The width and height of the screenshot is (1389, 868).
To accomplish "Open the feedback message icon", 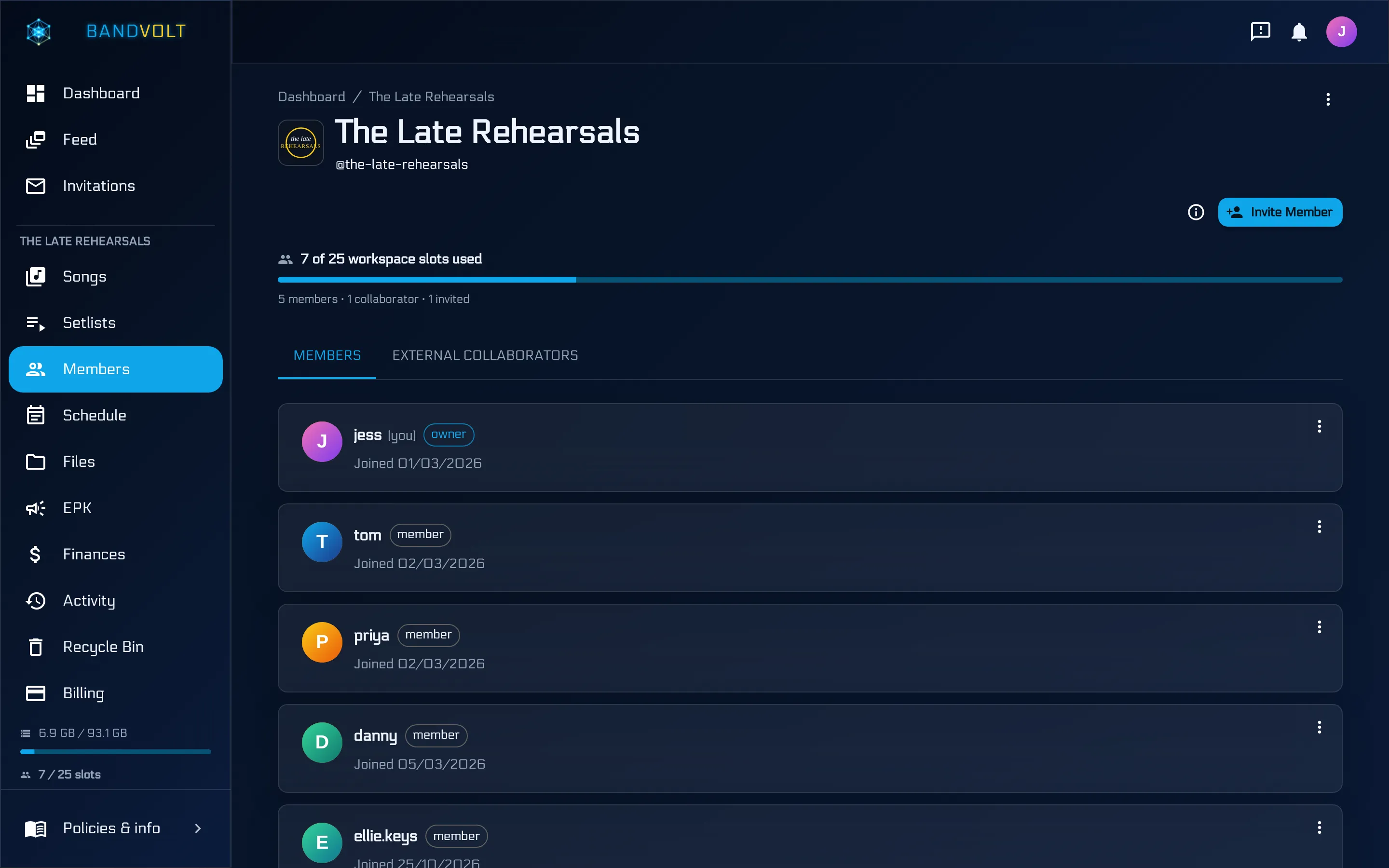I will tap(1260, 31).
